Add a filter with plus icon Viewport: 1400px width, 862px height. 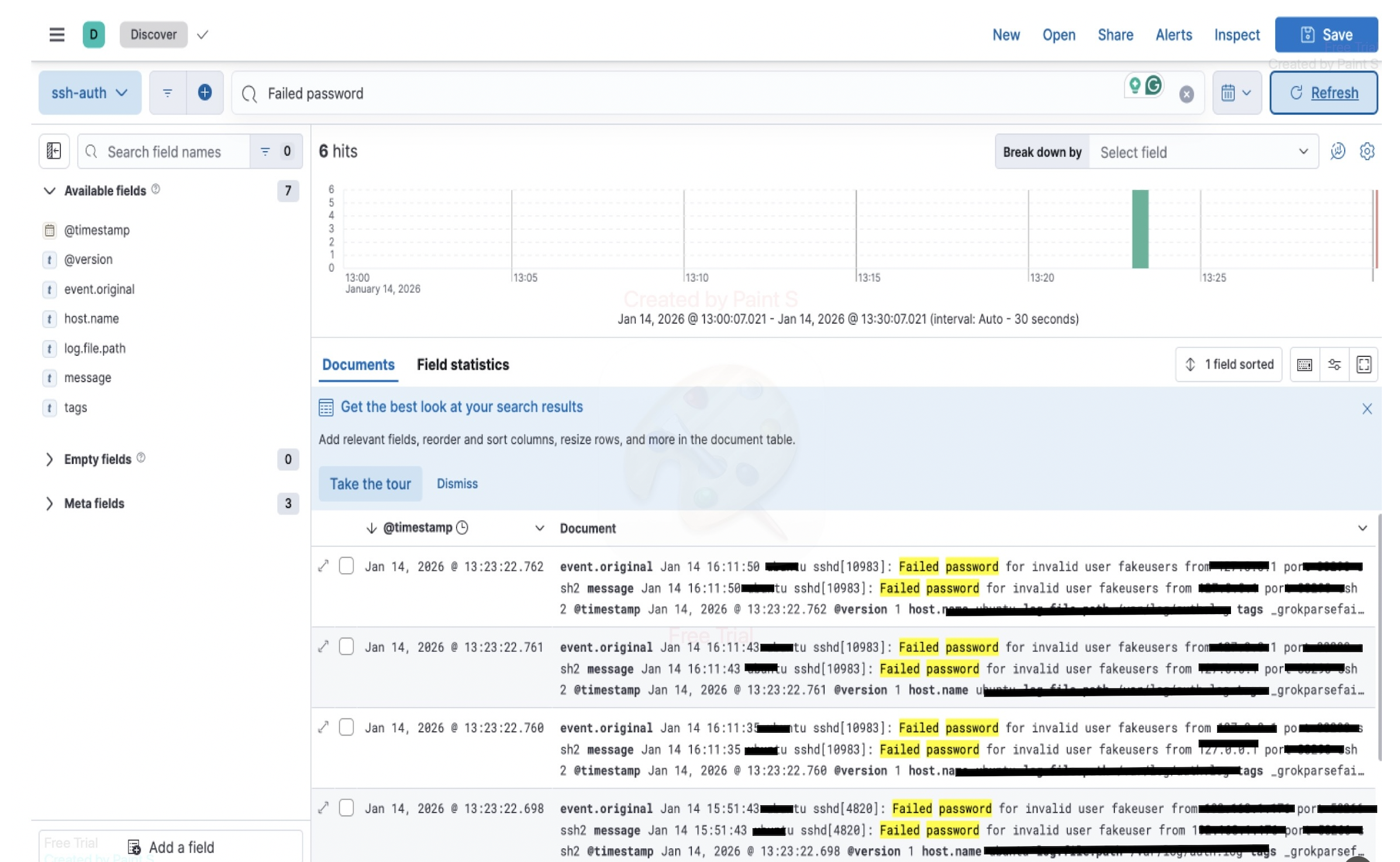[205, 92]
